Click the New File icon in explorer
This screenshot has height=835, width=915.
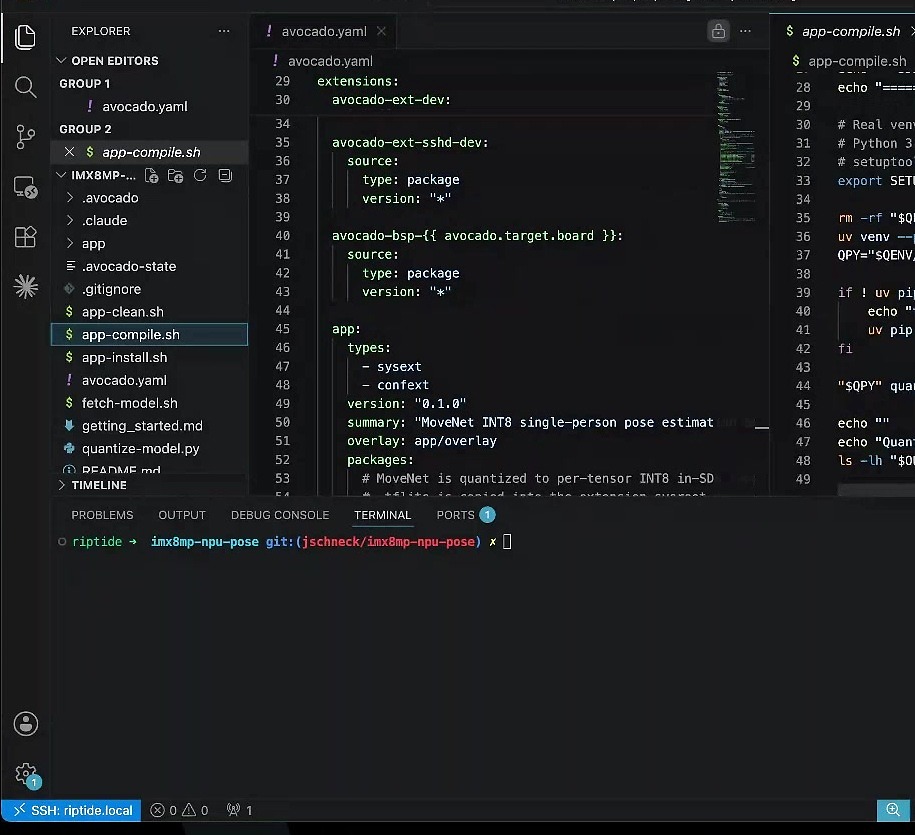tap(151, 176)
